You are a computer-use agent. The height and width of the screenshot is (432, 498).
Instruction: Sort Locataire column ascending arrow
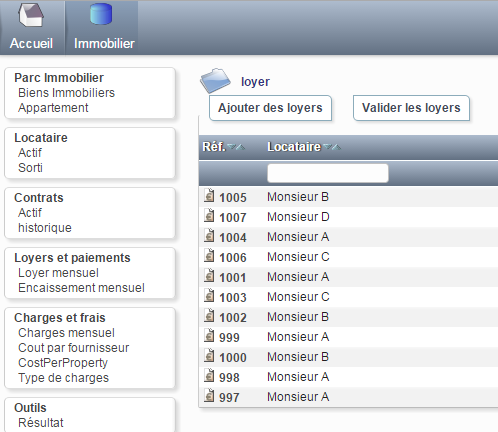(x=336, y=147)
